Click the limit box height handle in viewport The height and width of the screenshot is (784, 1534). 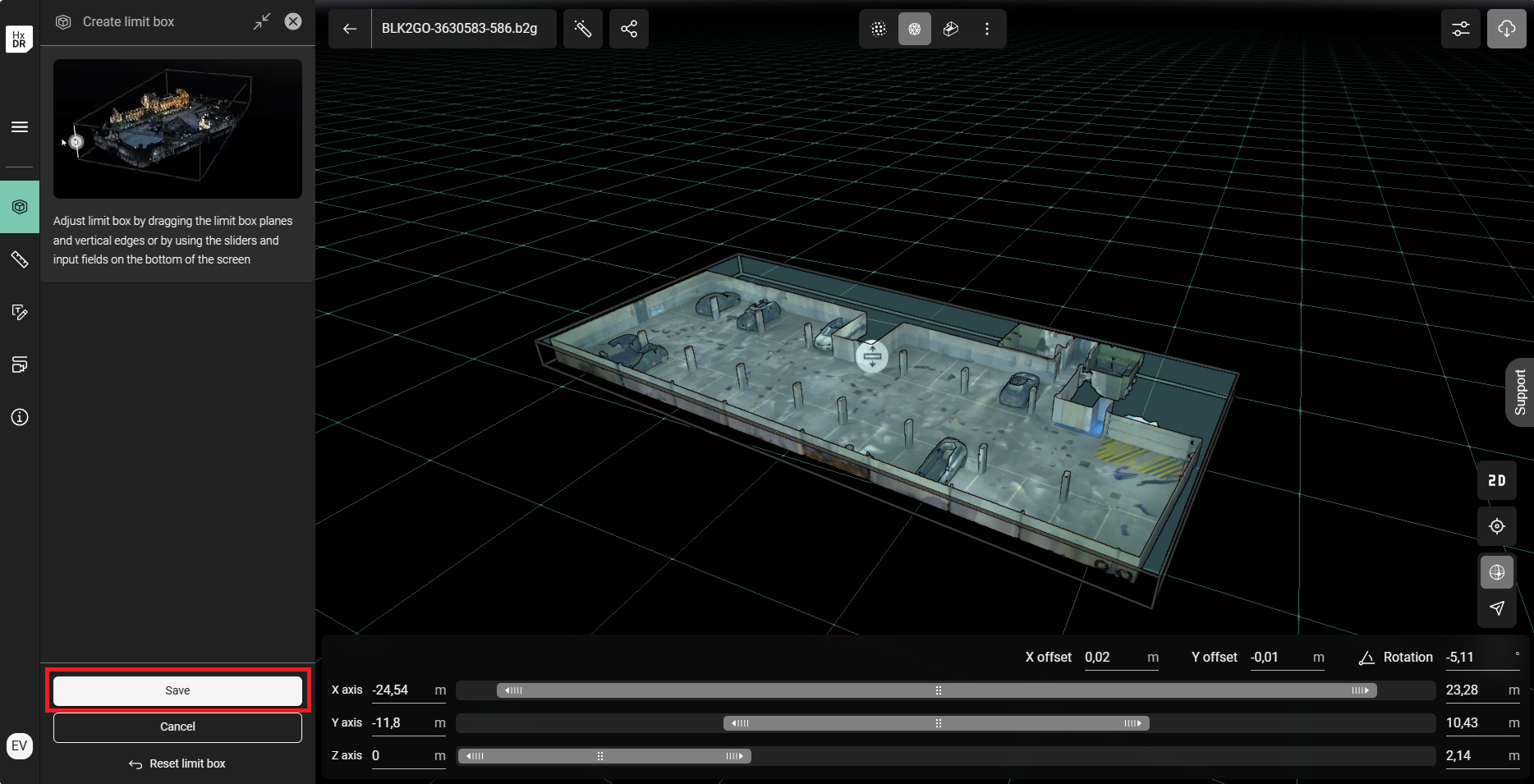pos(872,356)
